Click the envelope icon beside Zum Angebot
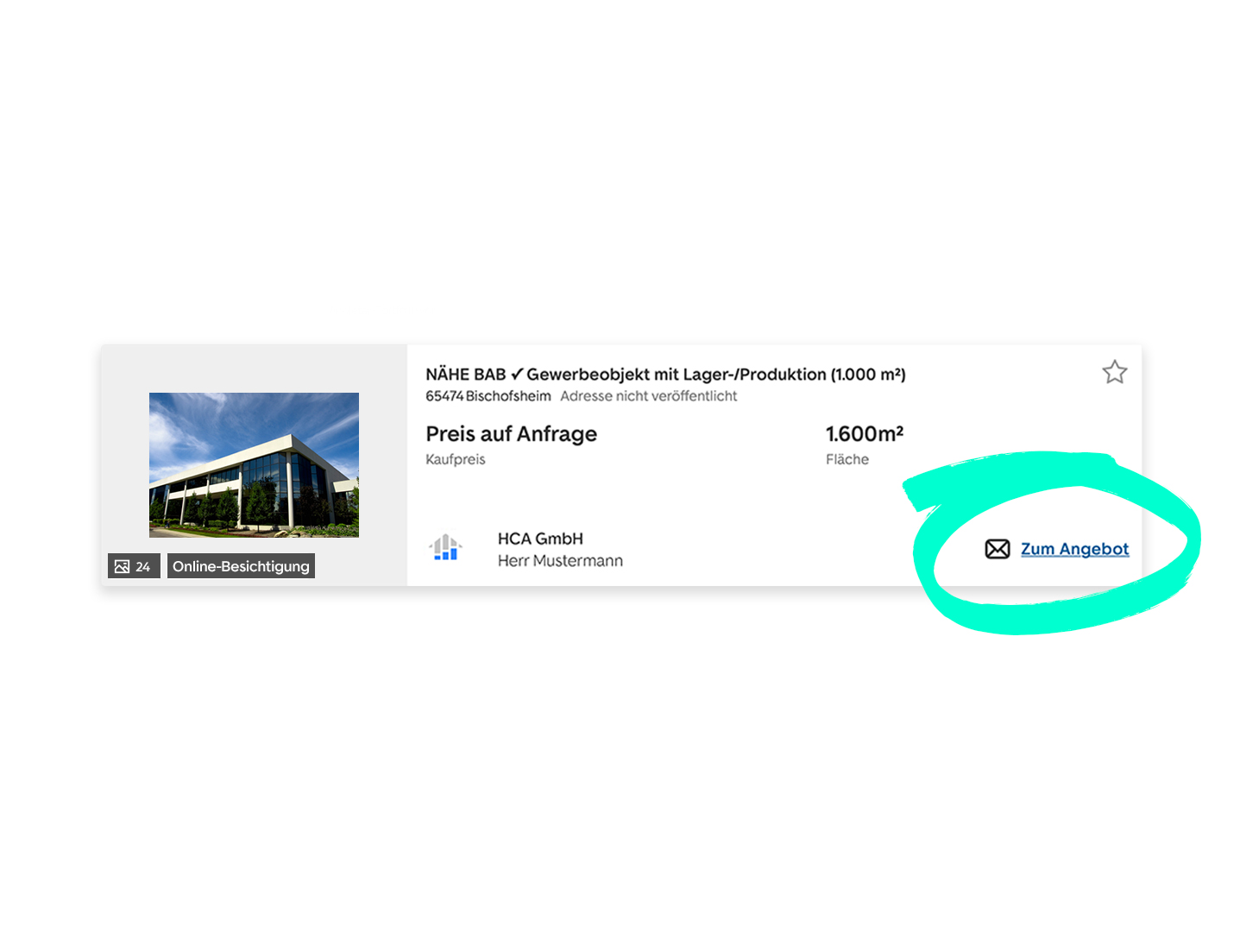This screenshot has width=1240, height=952. pyautogui.click(x=997, y=549)
